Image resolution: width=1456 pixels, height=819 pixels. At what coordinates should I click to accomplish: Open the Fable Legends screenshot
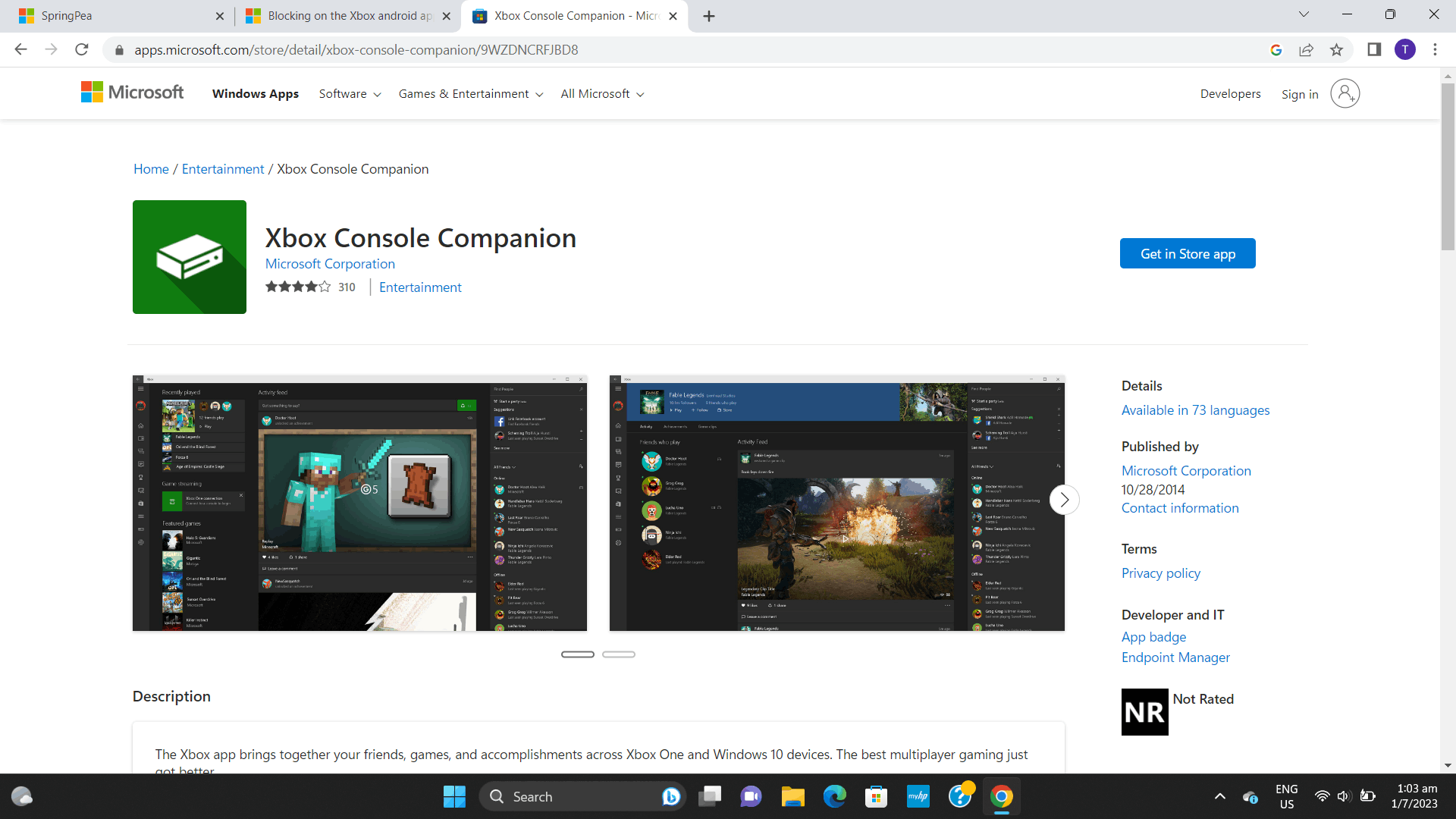[837, 503]
